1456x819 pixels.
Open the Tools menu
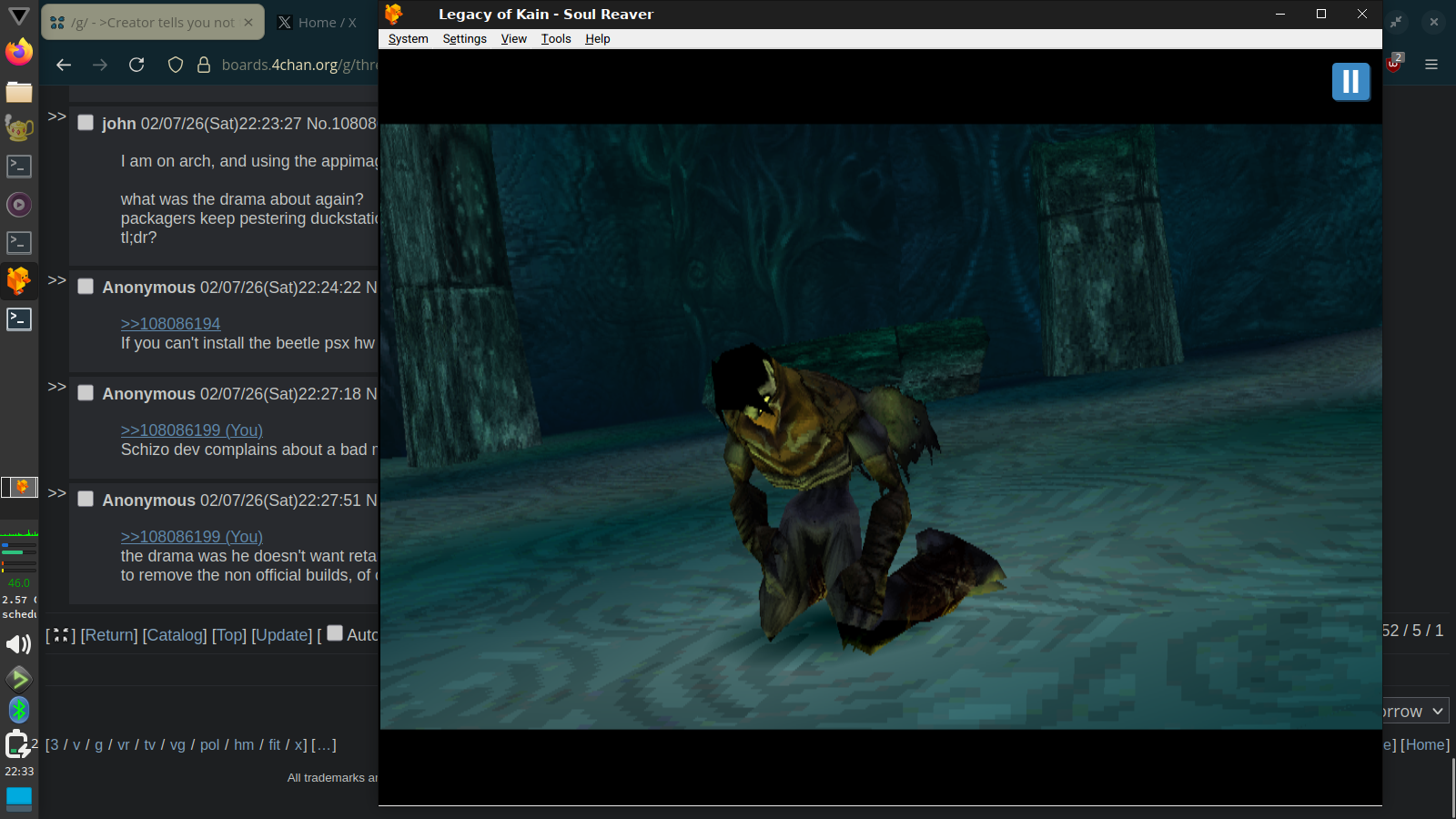(x=555, y=39)
